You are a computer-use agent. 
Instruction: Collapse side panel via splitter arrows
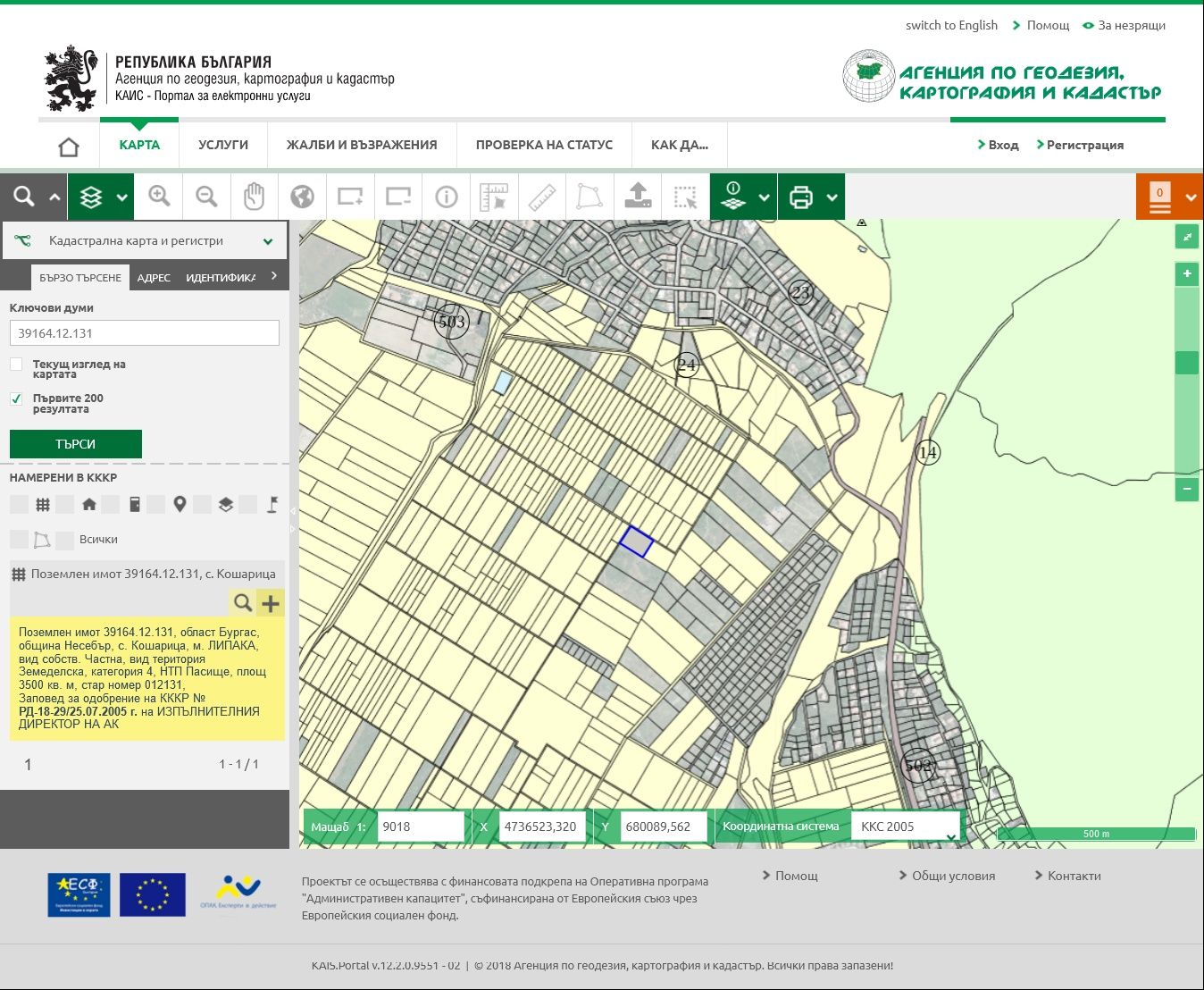[x=293, y=521]
